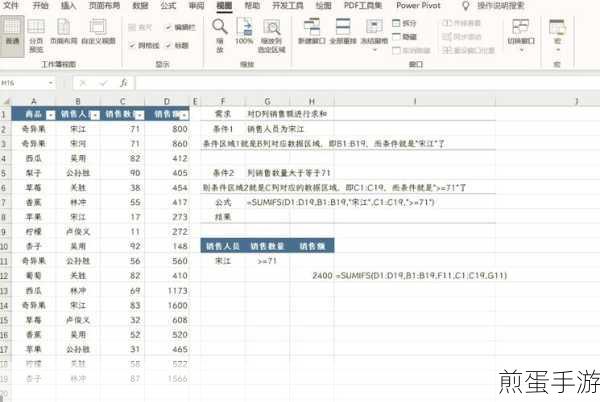
Task: Open the Power Pivot tab
Action: (418, 6)
